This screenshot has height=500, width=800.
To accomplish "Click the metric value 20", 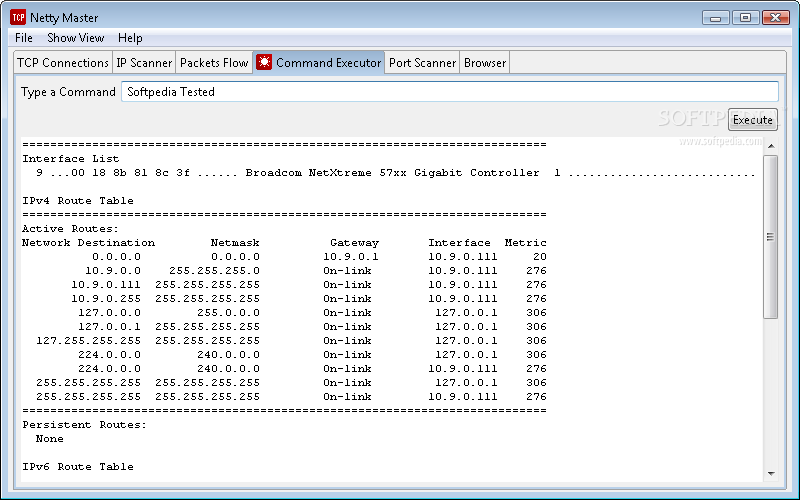I will [x=540, y=257].
